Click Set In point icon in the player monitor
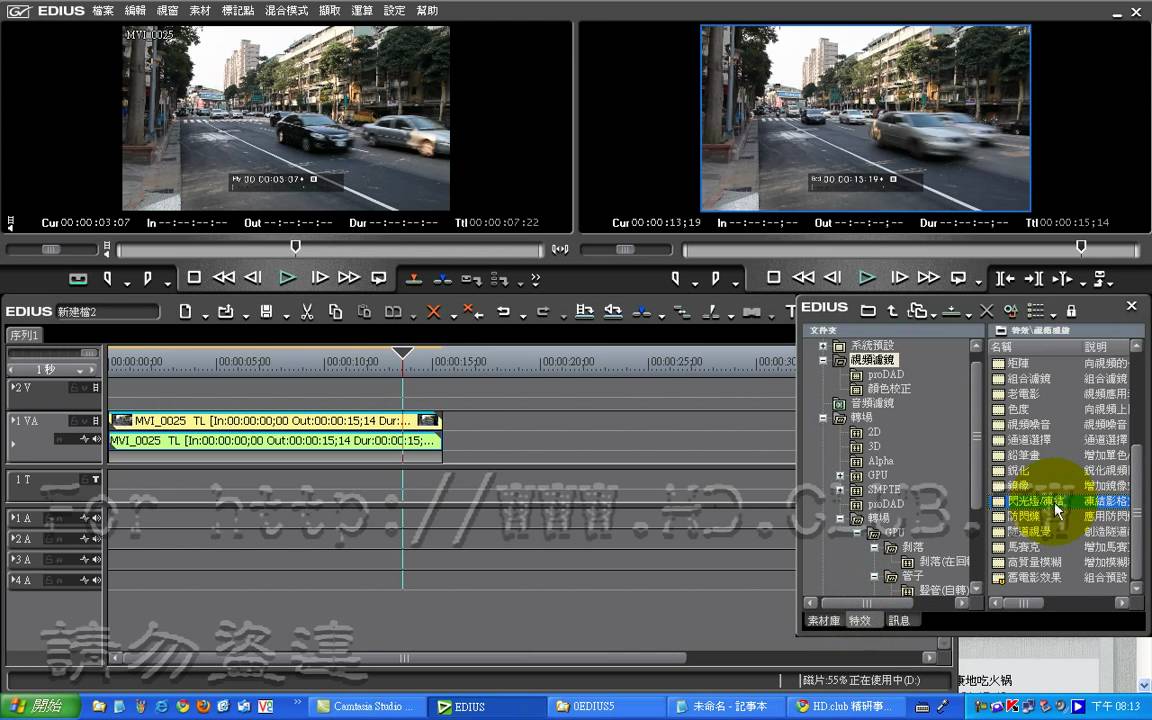Screen dimensions: 1152x720 pyautogui.click(x=107, y=278)
